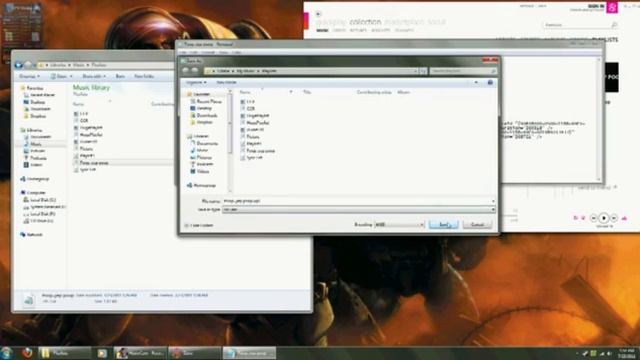
Task: Open the Windows Start button
Action: (x=7, y=352)
